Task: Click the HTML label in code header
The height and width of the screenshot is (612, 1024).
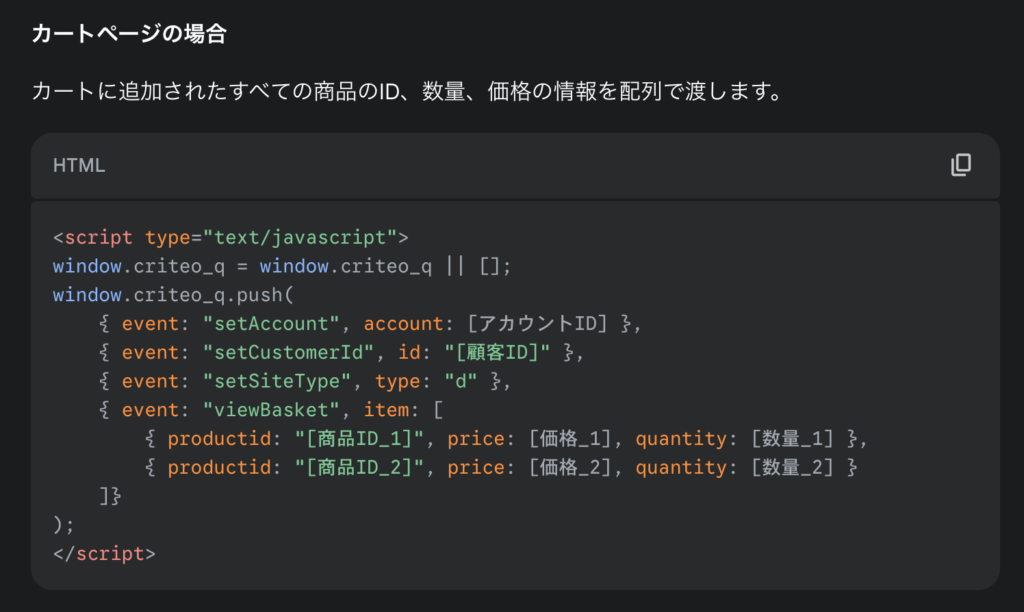Action: 79,166
